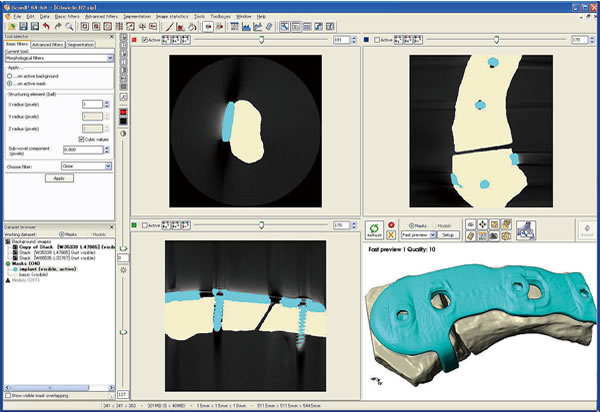Image resolution: width=600 pixels, height=412 pixels.
Task: Open the Current tool Morphological filters dropdown
Action: (59, 58)
